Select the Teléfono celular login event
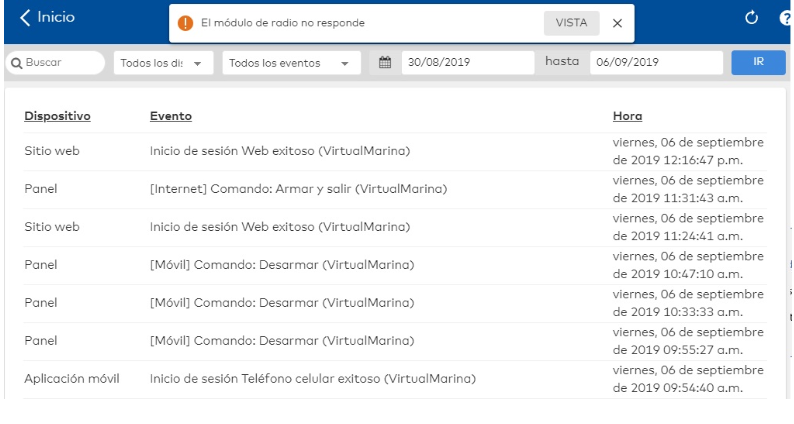794x424 pixels. (395, 379)
